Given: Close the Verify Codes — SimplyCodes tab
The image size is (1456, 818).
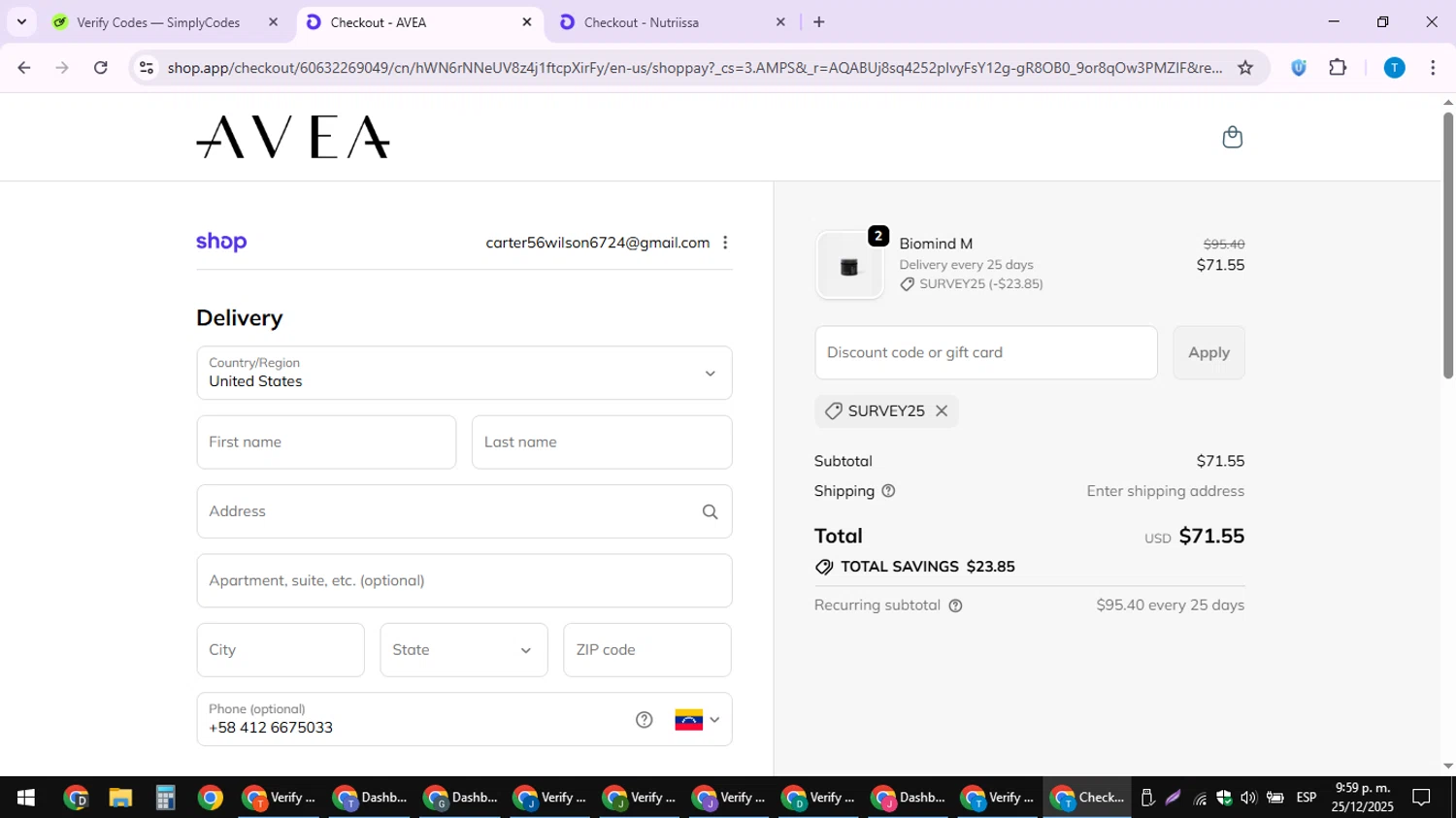Looking at the screenshot, I should (273, 21).
